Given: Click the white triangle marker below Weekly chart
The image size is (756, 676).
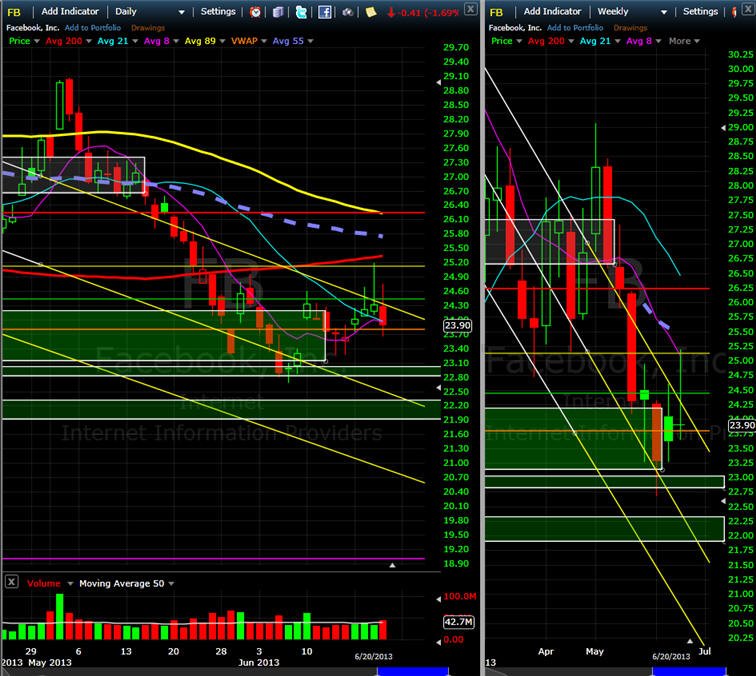Looking at the screenshot, I should click(690, 641).
